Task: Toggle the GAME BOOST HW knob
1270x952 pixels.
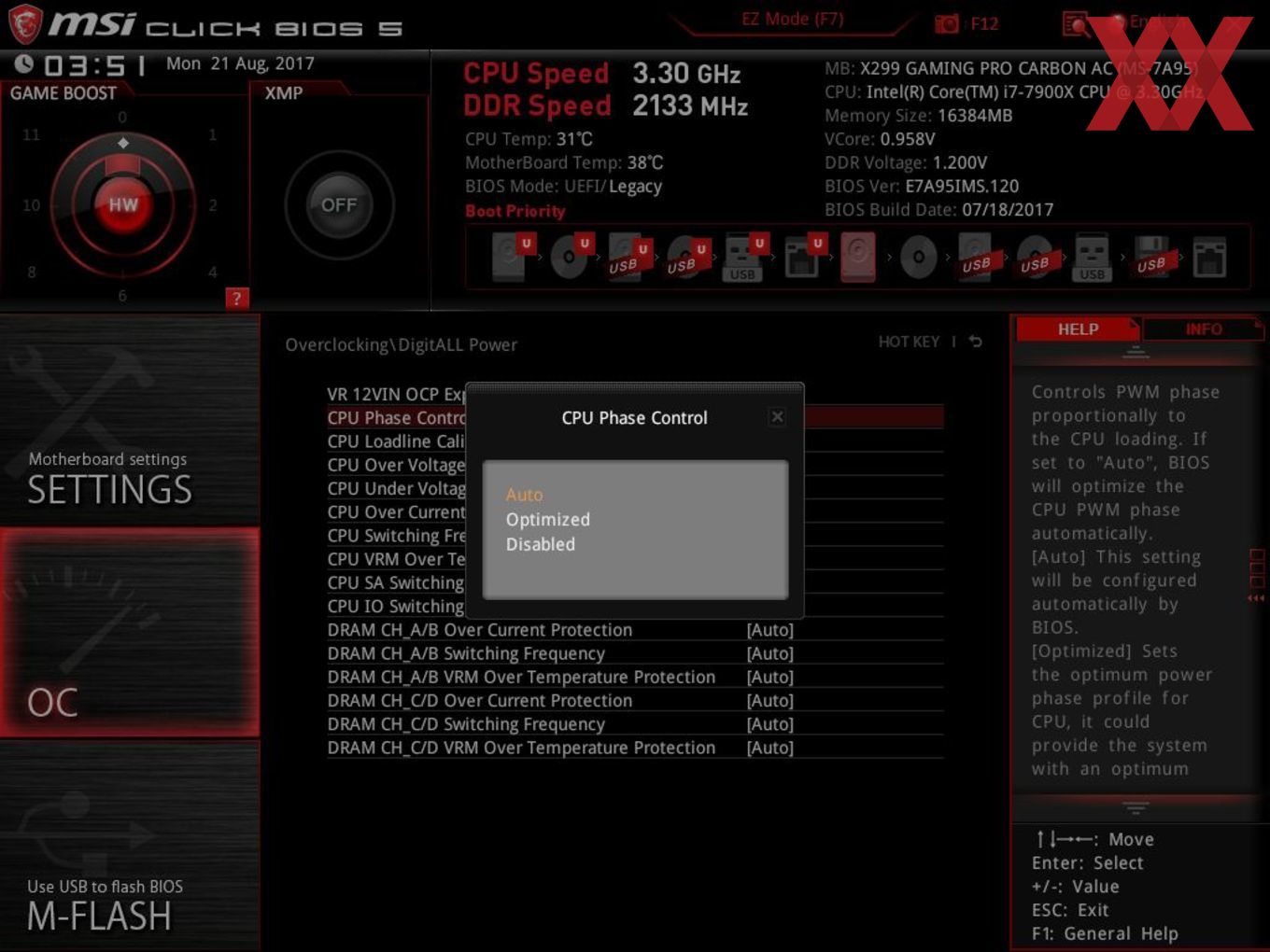Action: point(122,204)
